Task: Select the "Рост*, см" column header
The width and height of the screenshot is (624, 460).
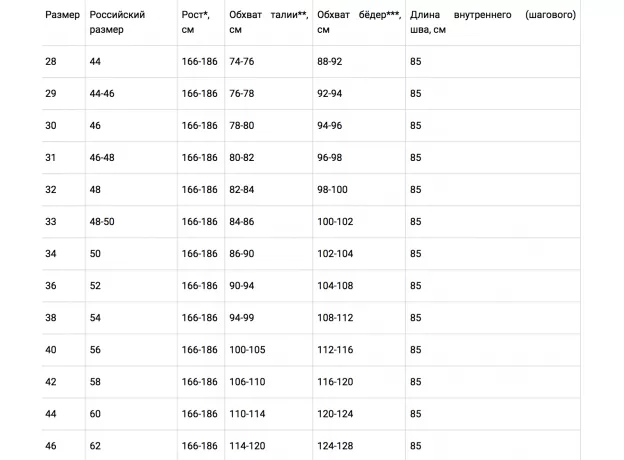Action: [x=196, y=22]
